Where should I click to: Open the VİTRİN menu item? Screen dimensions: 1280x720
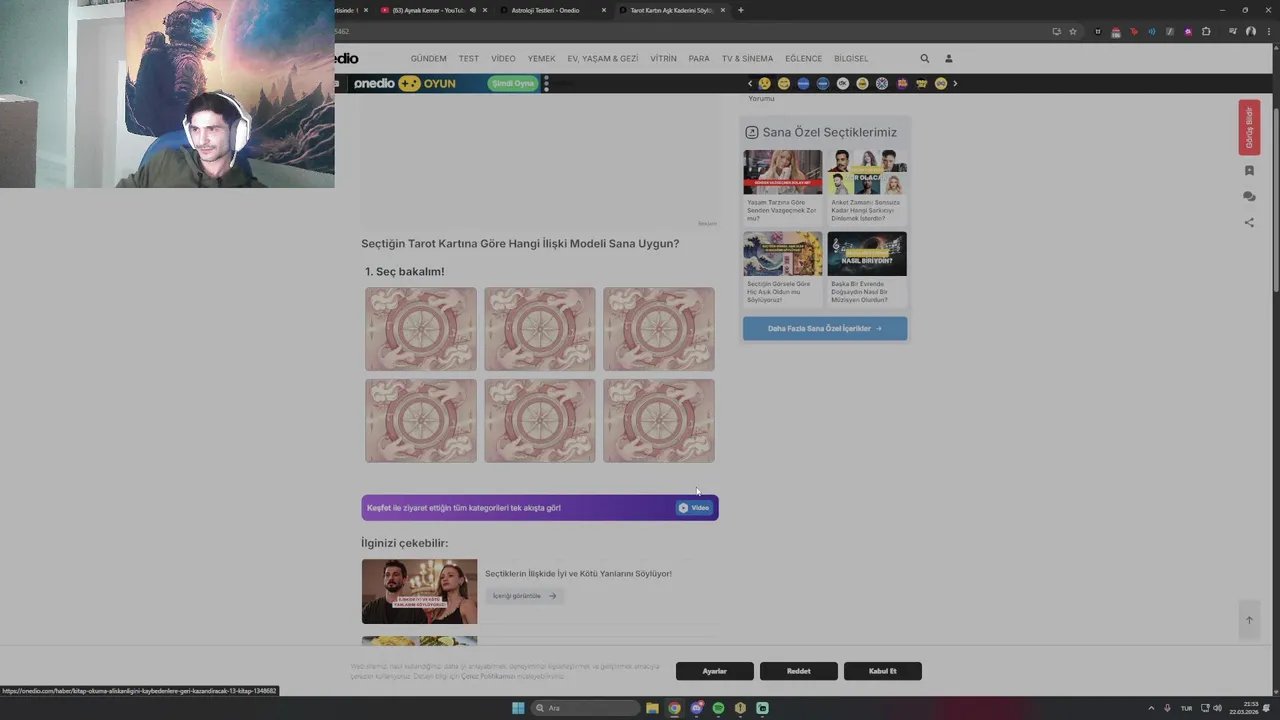point(663,59)
